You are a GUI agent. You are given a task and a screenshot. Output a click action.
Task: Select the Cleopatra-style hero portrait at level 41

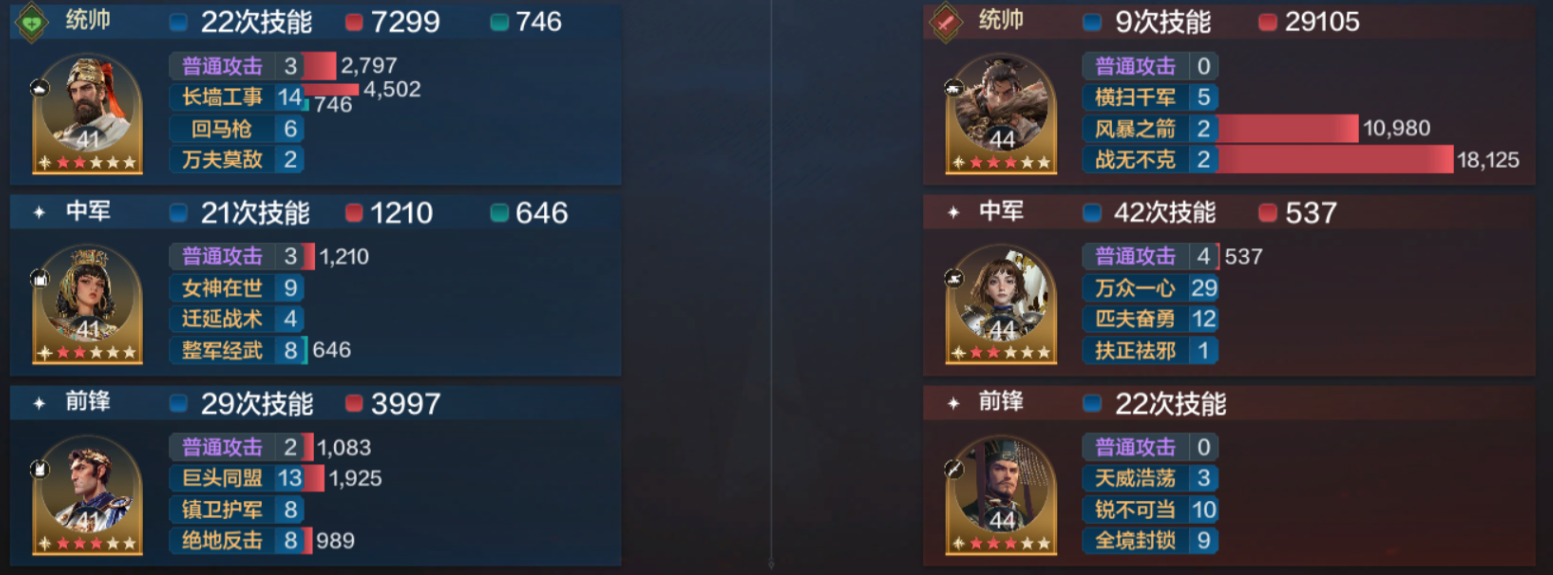89,303
